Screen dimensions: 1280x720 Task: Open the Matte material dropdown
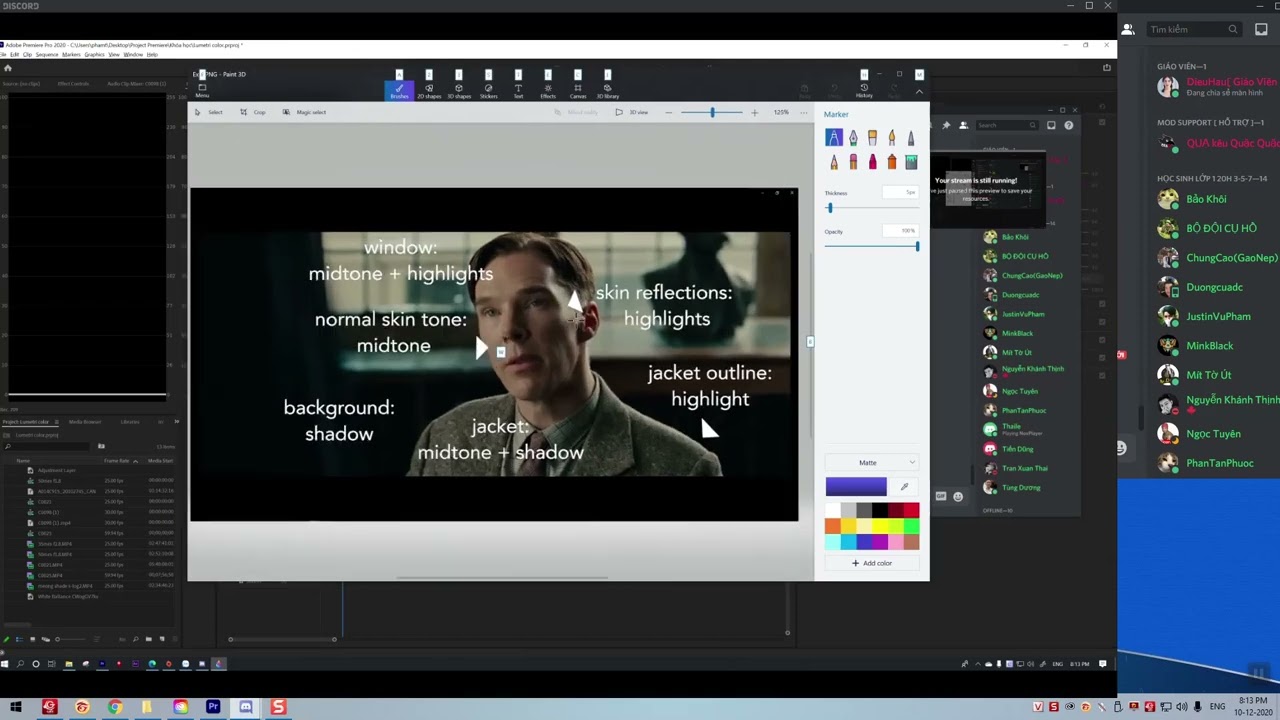click(x=871, y=463)
